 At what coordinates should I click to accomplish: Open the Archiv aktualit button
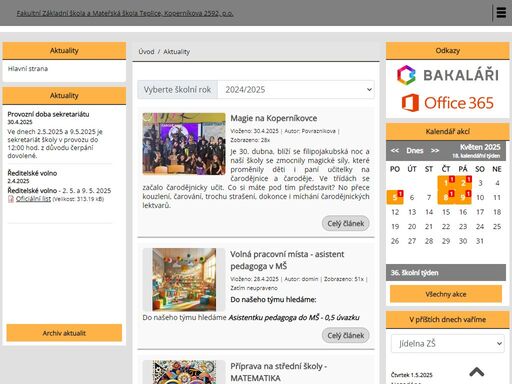click(x=64, y=333)
